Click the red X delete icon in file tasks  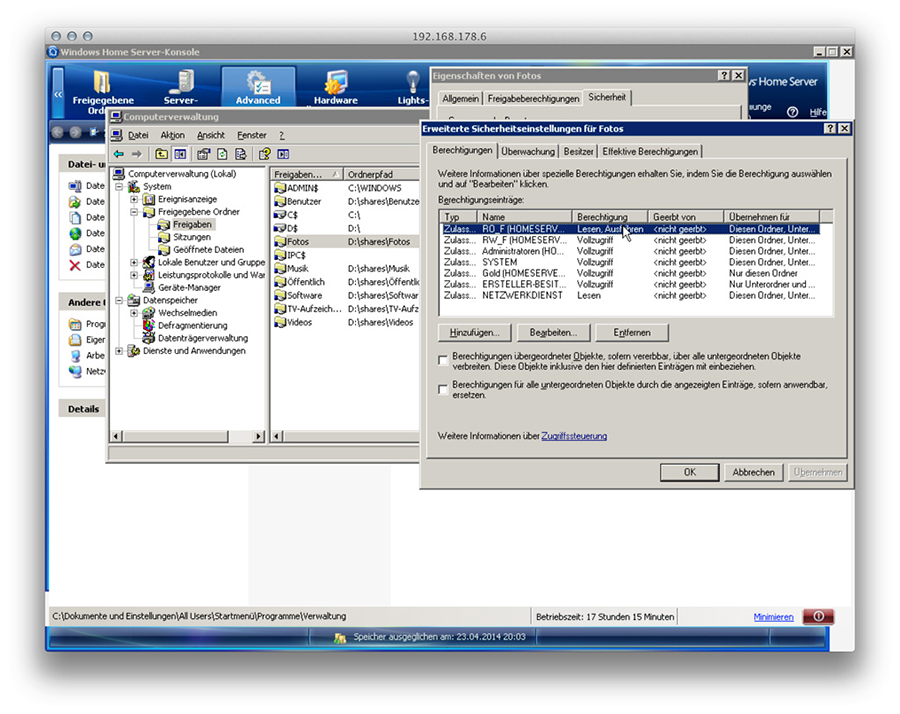click(75, 265)
